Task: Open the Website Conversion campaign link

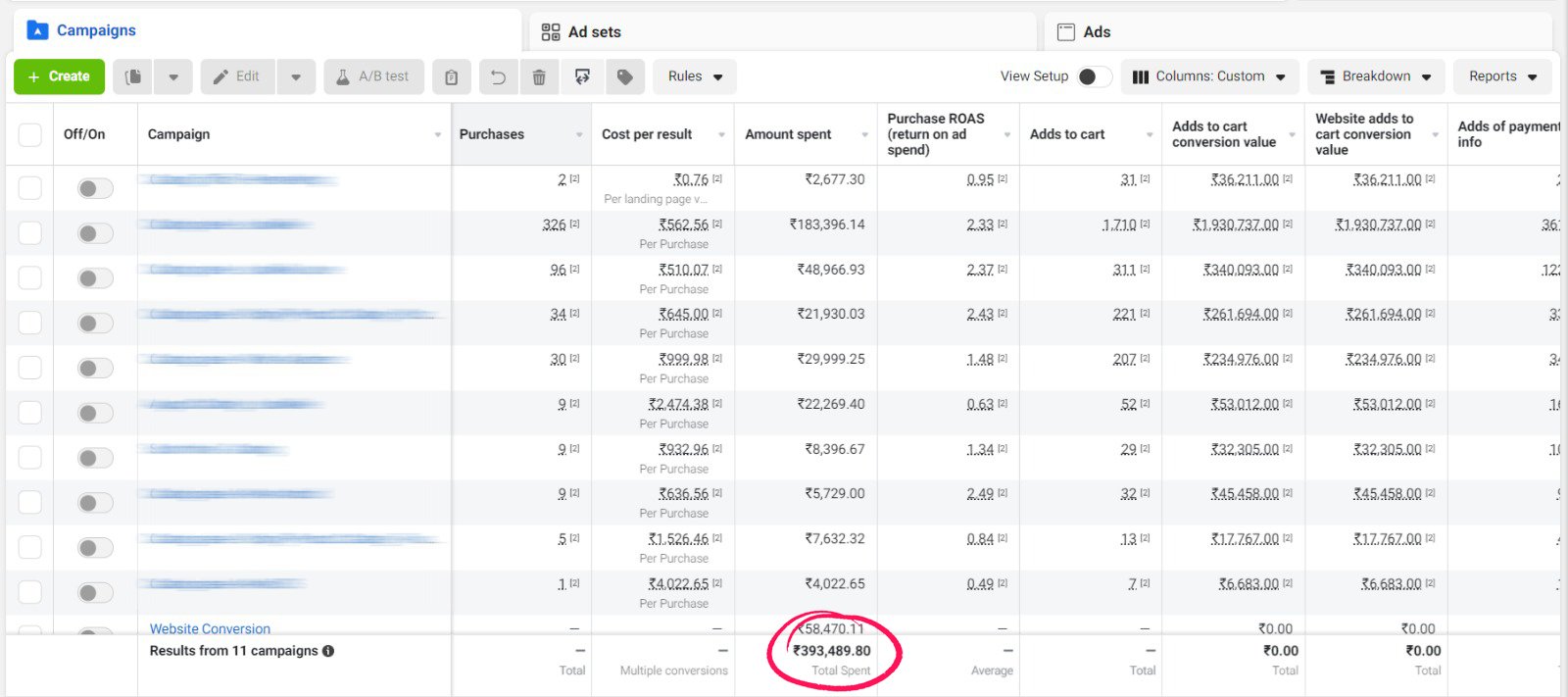Action: click(x=210, y=628)
